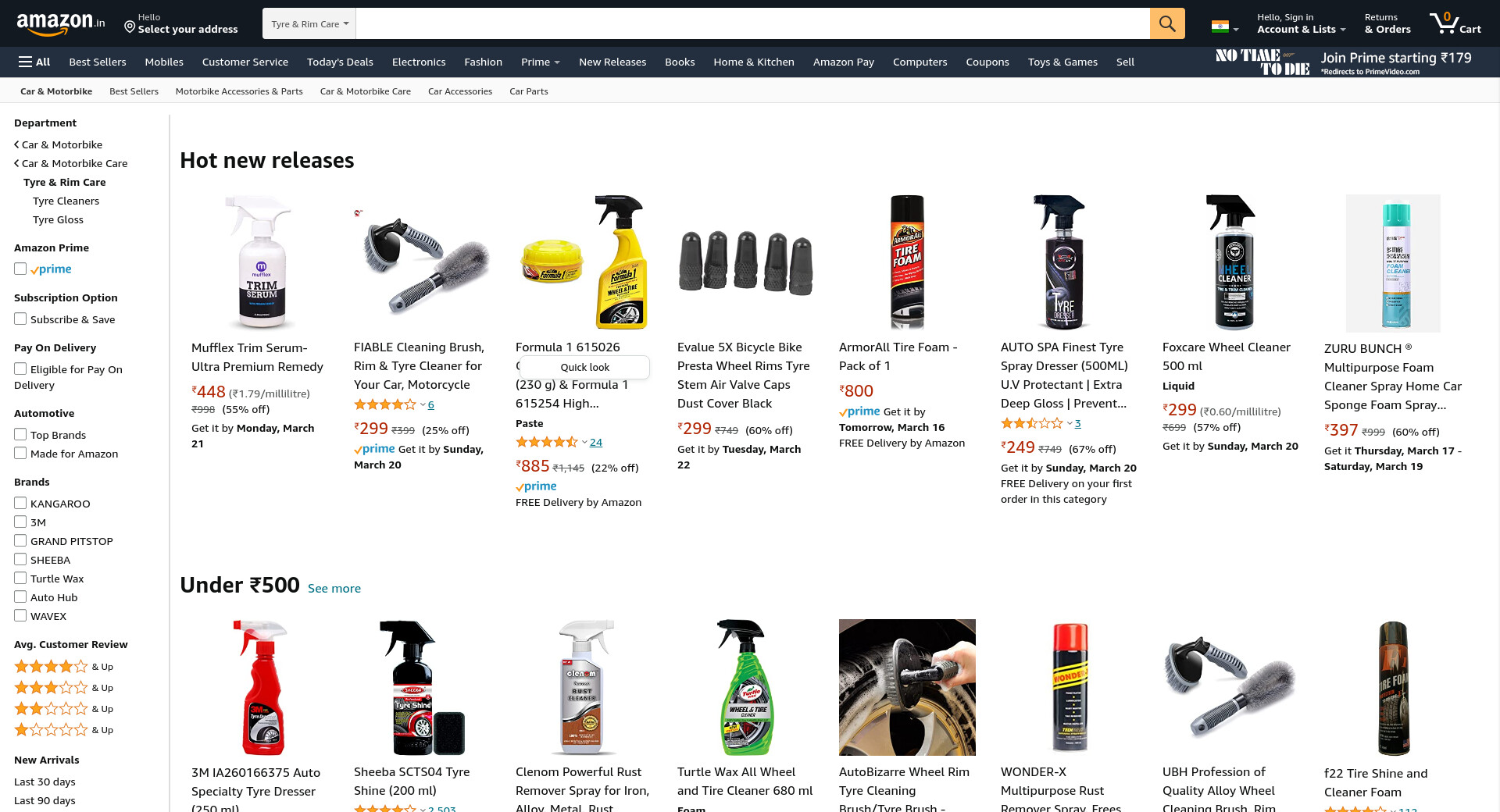
Task: Go to Car Accessories tab
Action: [x=460, y=91]
